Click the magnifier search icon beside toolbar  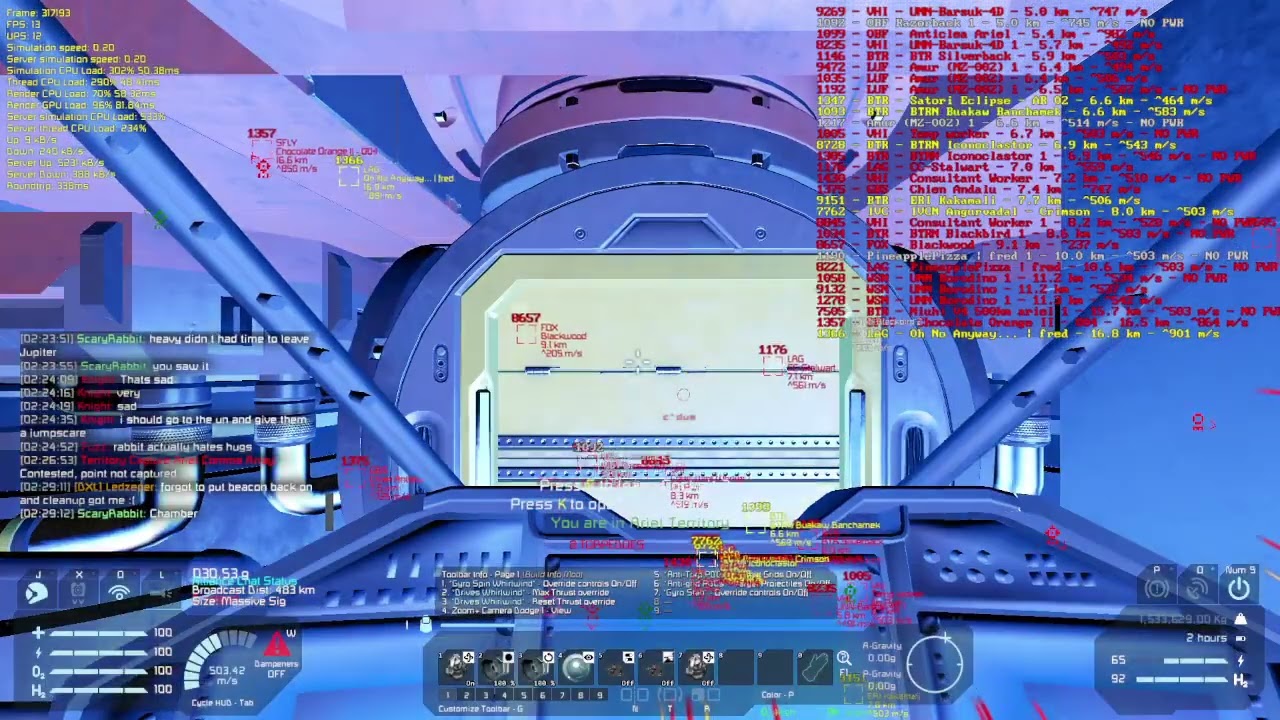(844, 657)
